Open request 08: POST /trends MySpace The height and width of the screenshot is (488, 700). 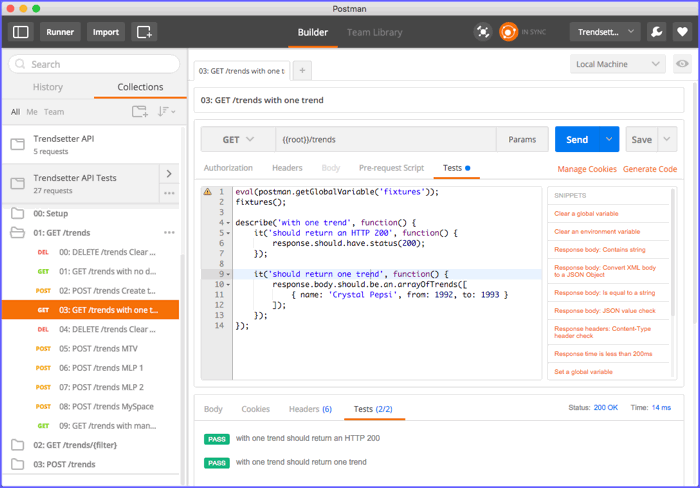(91, 406)
